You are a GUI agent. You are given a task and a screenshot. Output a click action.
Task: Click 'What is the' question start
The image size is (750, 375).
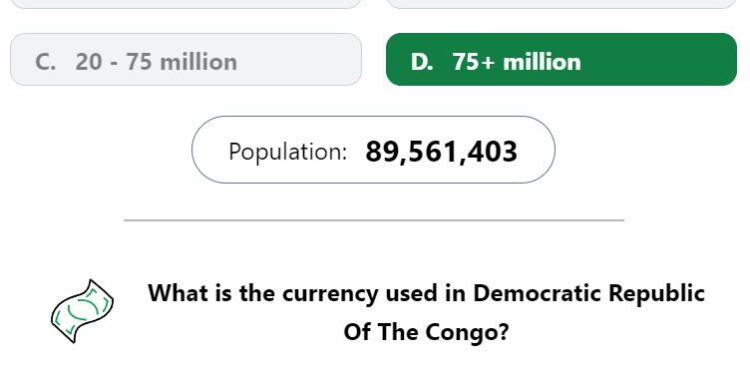tap(212, 293)
